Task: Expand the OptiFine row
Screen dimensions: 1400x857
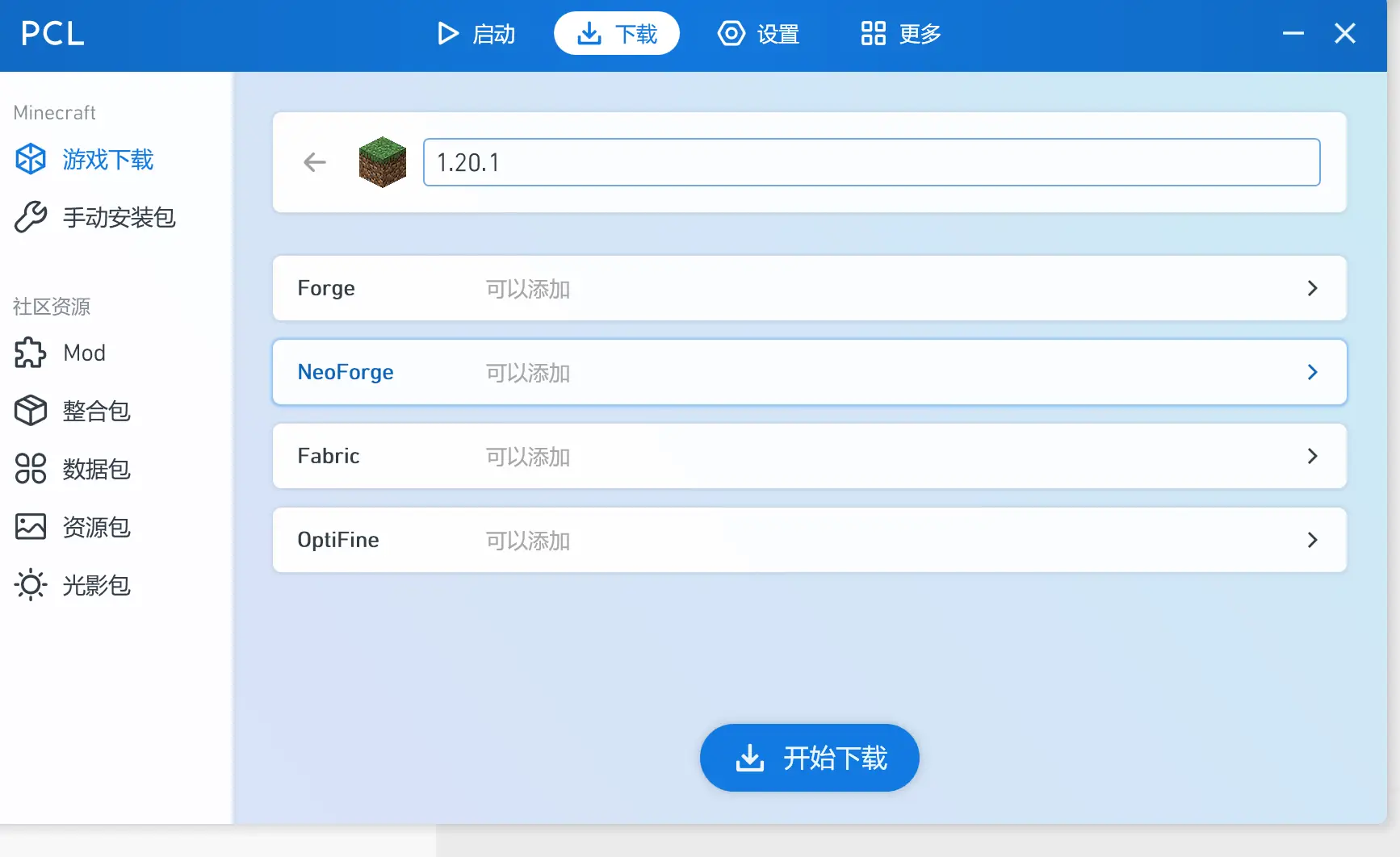Action: click(810, 540)
